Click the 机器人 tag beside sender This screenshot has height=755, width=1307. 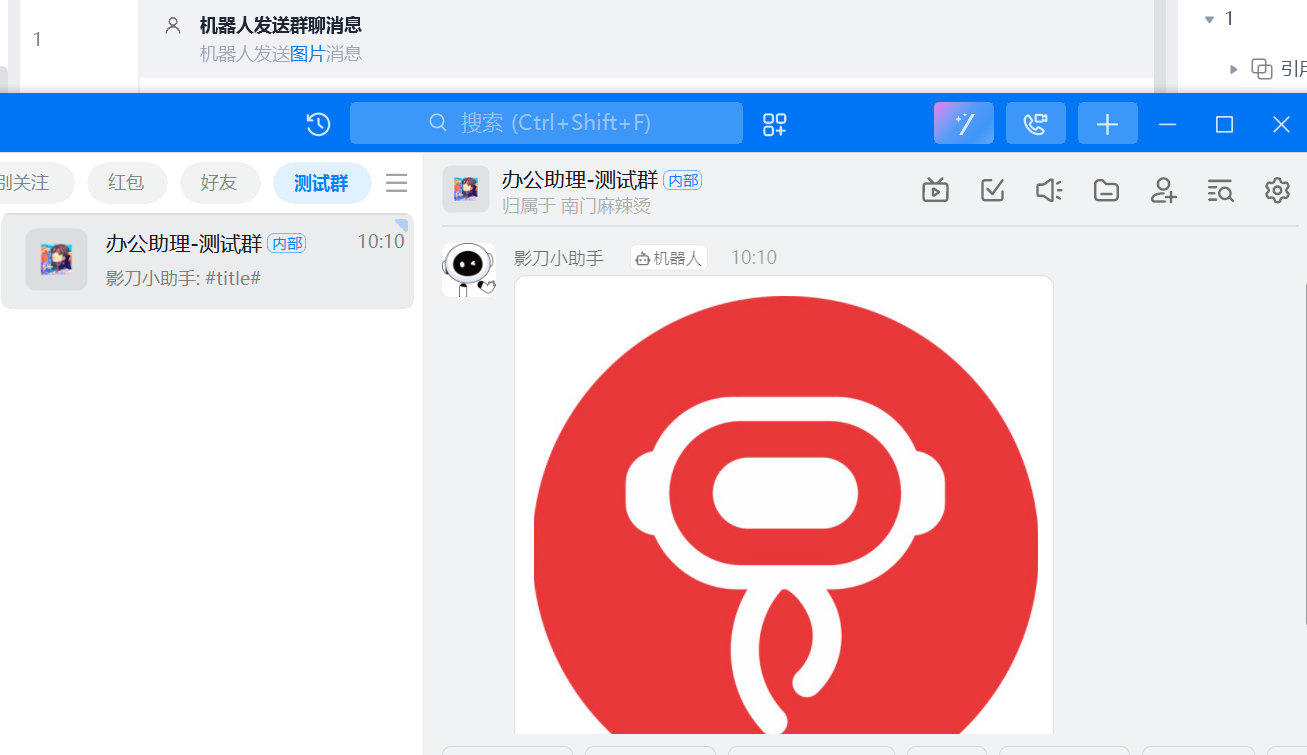pos(669,258)
